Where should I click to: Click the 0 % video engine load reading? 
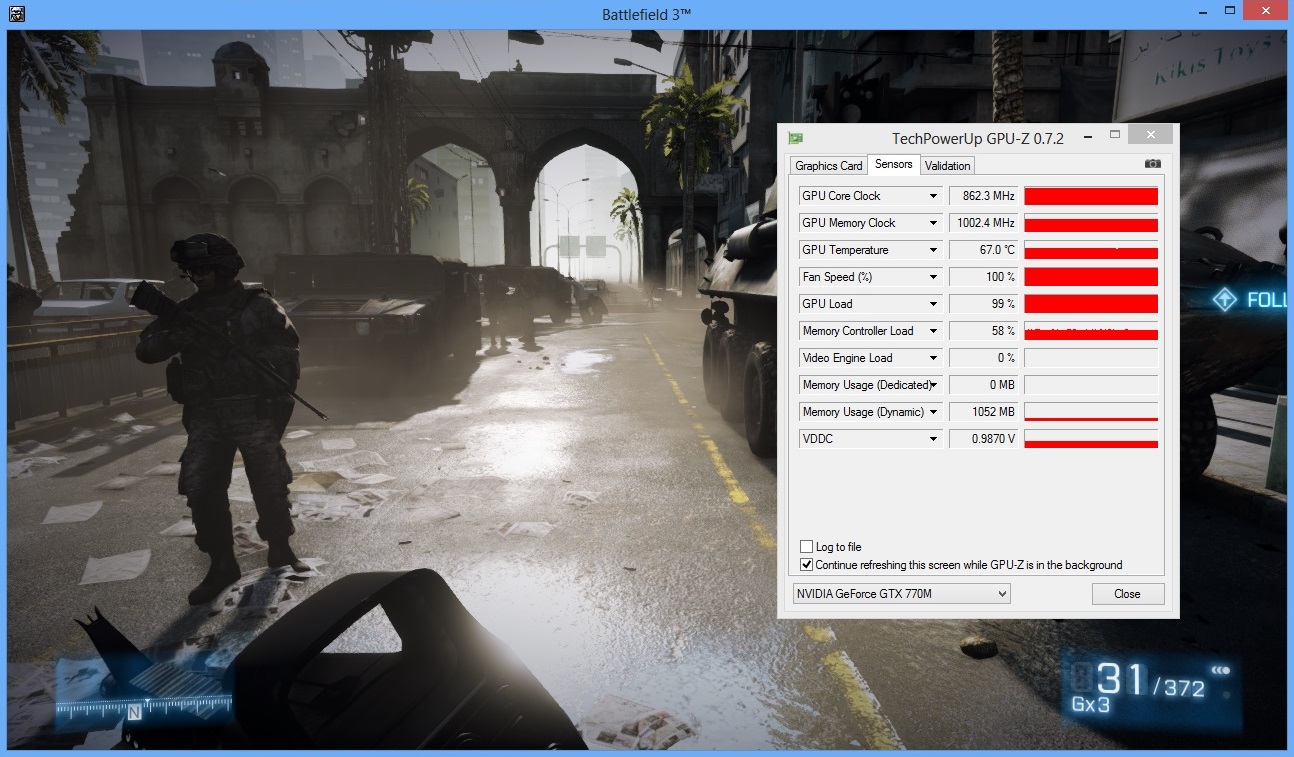click(x=983, y=358)
